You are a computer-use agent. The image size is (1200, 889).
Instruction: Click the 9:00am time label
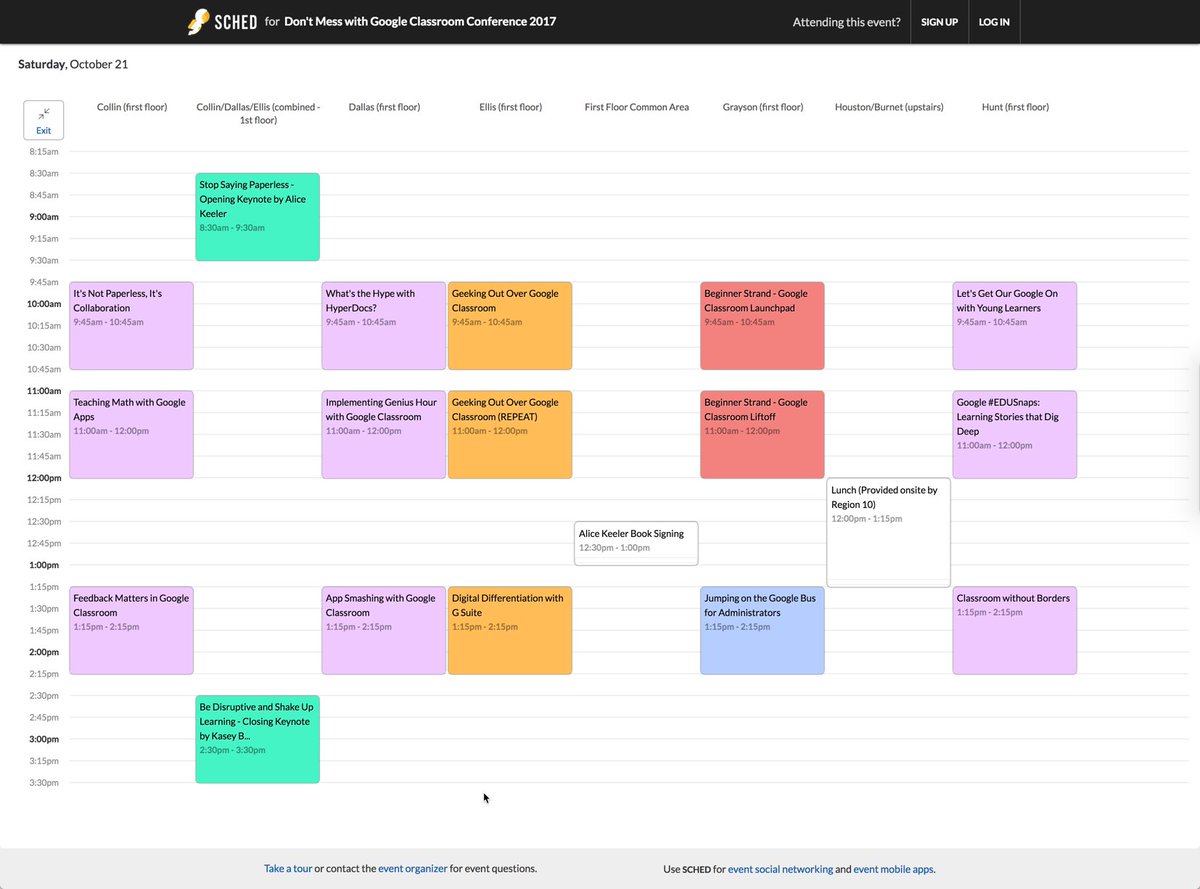click(44, 217)
